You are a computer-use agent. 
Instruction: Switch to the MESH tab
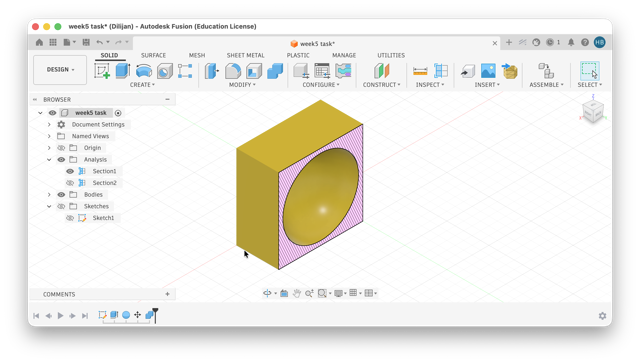(197, 55)
